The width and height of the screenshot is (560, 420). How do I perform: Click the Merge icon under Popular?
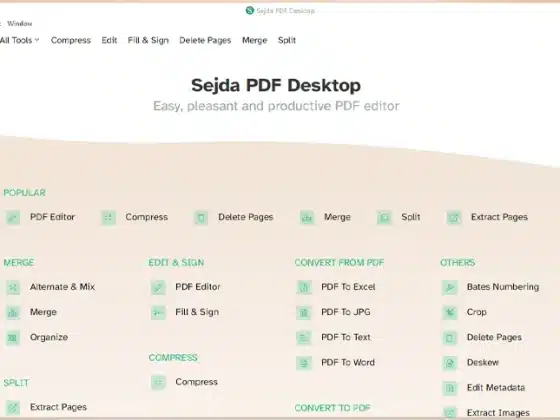[x=307, y=218]
